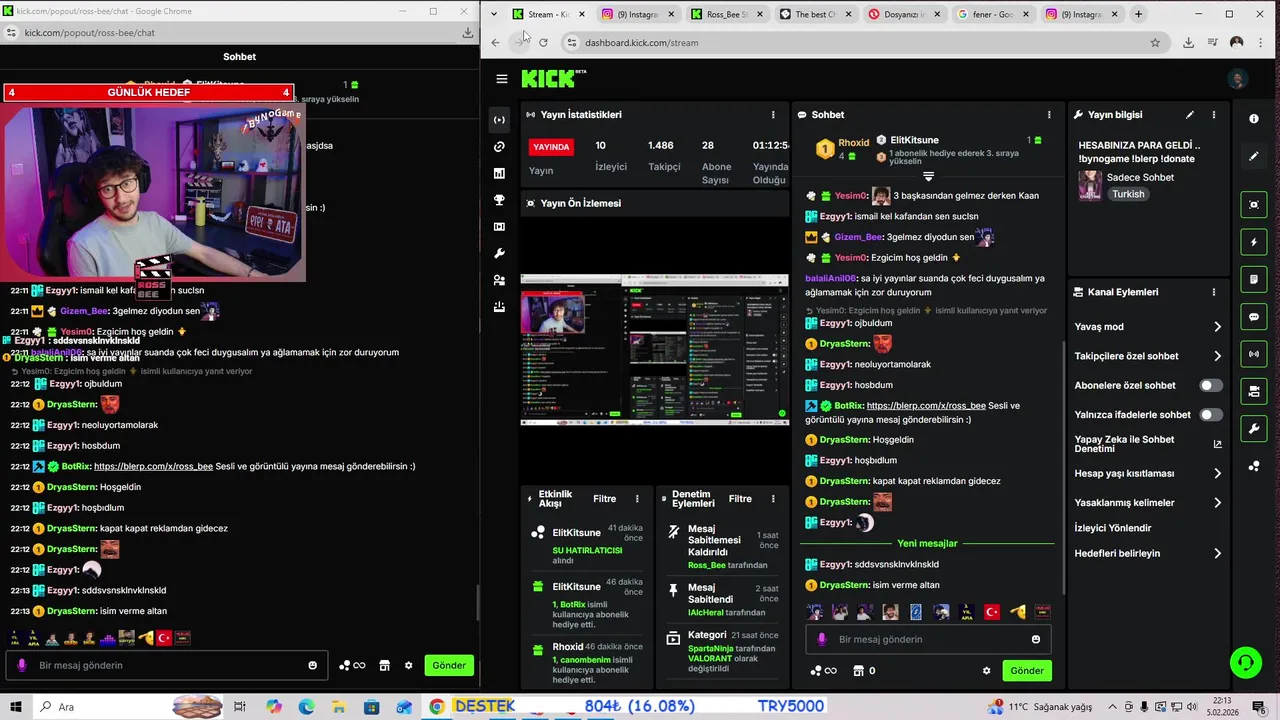The height and width of the screenshot is (720, 1280).
Task: Open the link icon in dashboard sidebar
Action: [x=499, y=147]
